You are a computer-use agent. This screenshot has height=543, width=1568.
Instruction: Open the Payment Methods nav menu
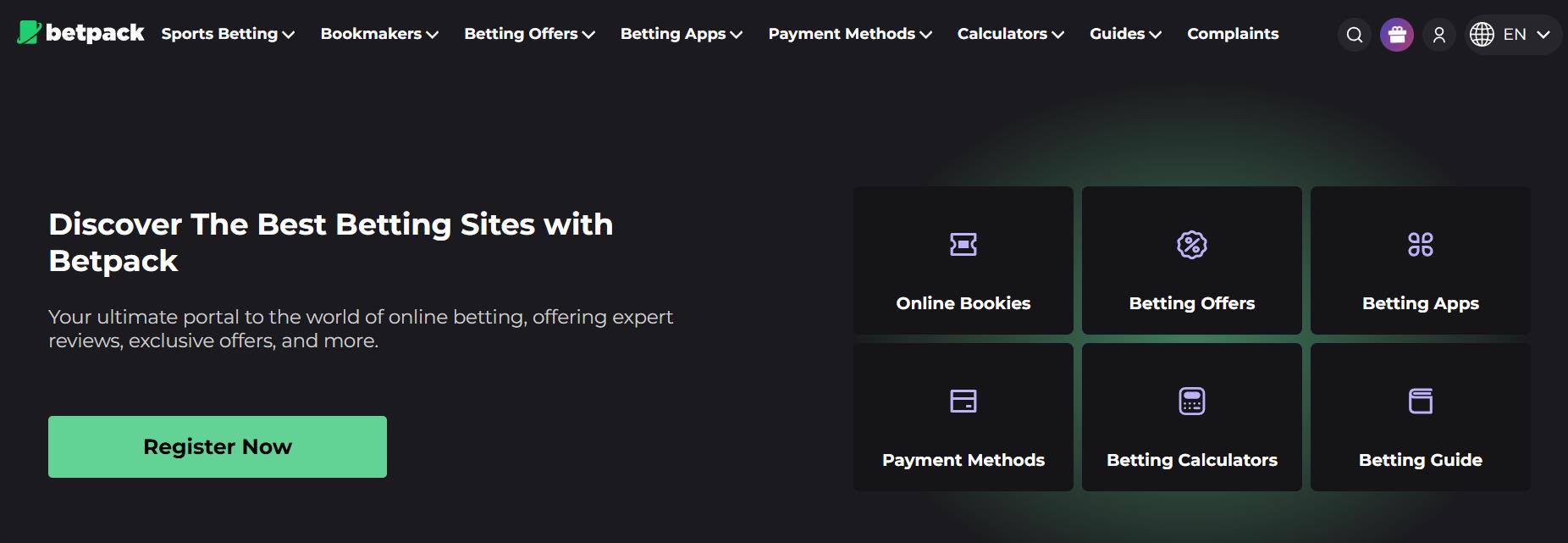[x=850, y=34]
